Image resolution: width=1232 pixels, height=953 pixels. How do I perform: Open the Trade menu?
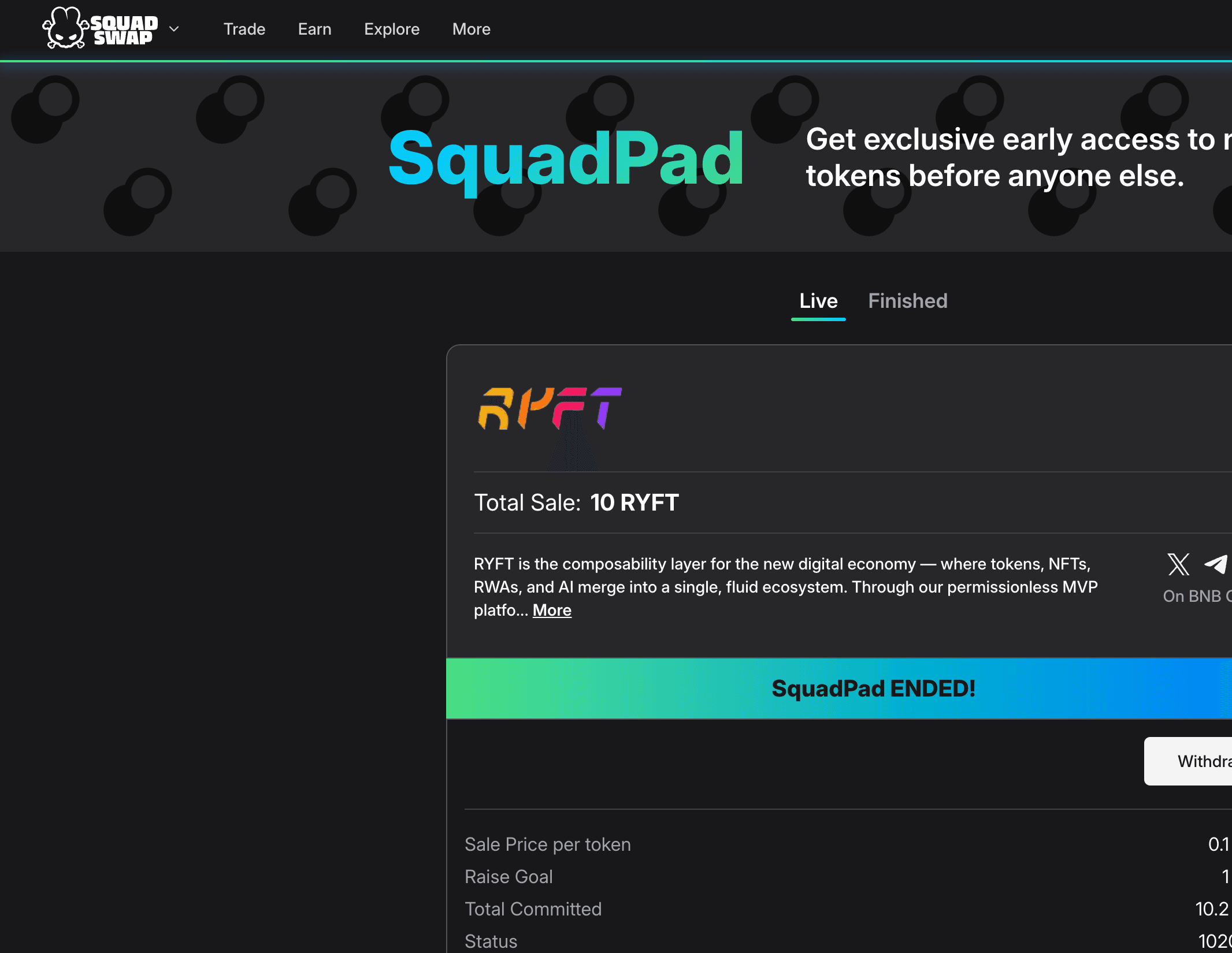pyautogui.click(x=244, y=29)
